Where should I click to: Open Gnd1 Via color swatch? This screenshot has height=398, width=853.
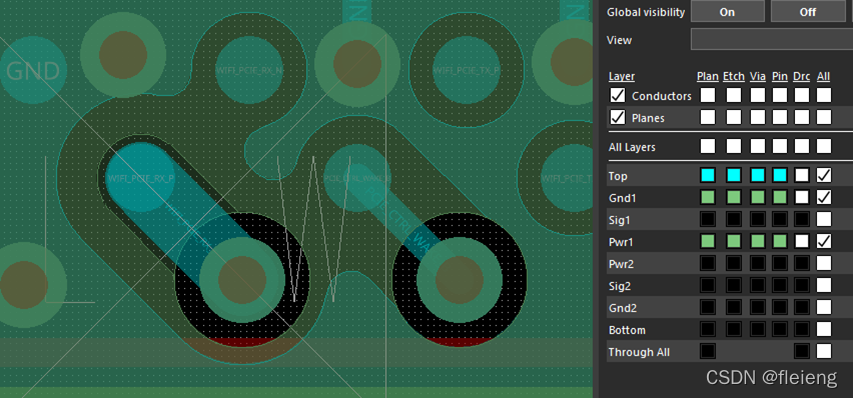click(x=758, y=197)
